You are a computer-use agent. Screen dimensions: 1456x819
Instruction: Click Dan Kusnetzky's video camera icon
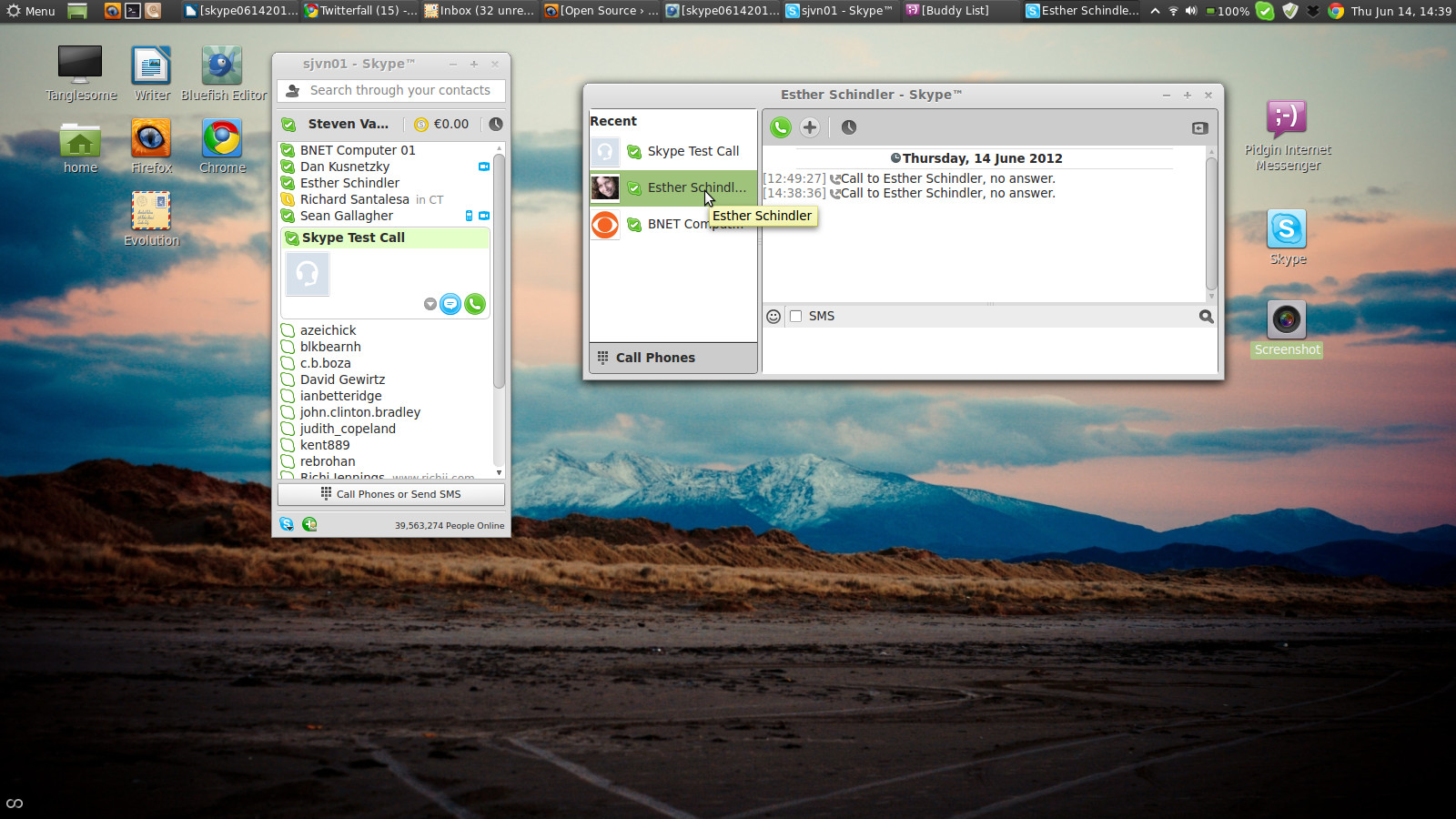point(484,167)
